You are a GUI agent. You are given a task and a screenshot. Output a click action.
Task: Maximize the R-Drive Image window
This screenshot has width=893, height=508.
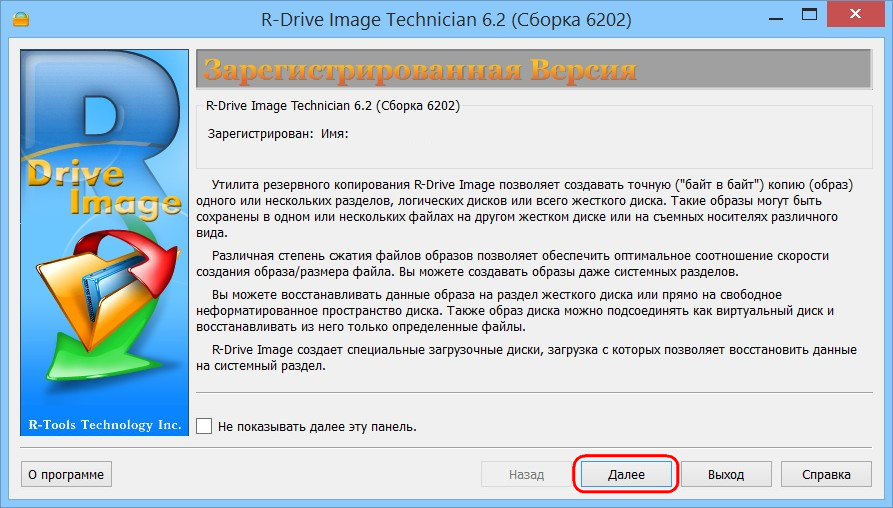click(x=809, y=14)
